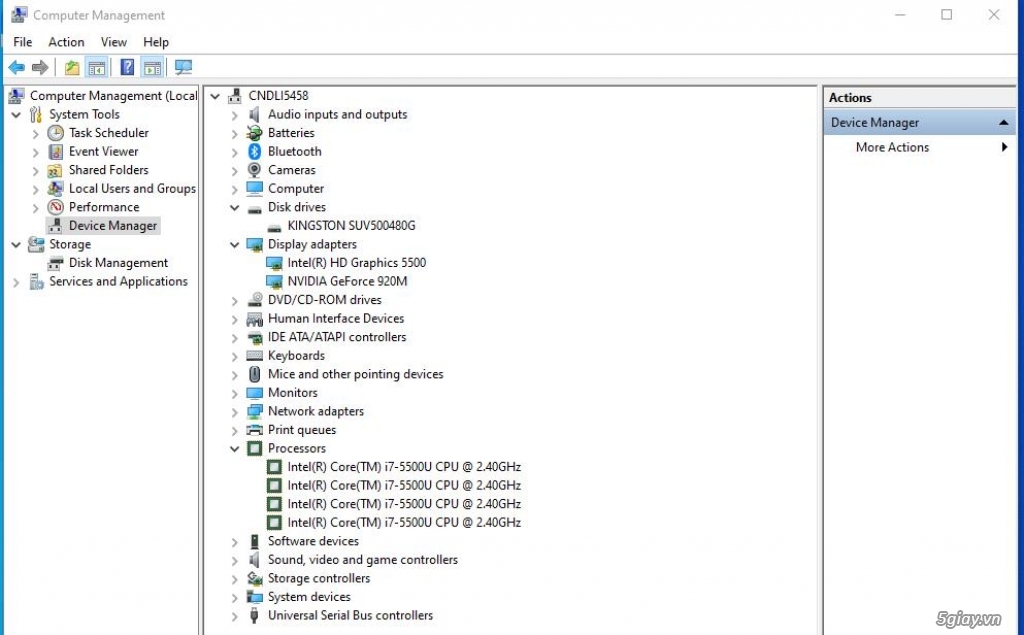Viewport: 1024px width, 635px height.
Task: Select the KINGSTON SUV500480G disk drive
Action: (x=351, y=226)
